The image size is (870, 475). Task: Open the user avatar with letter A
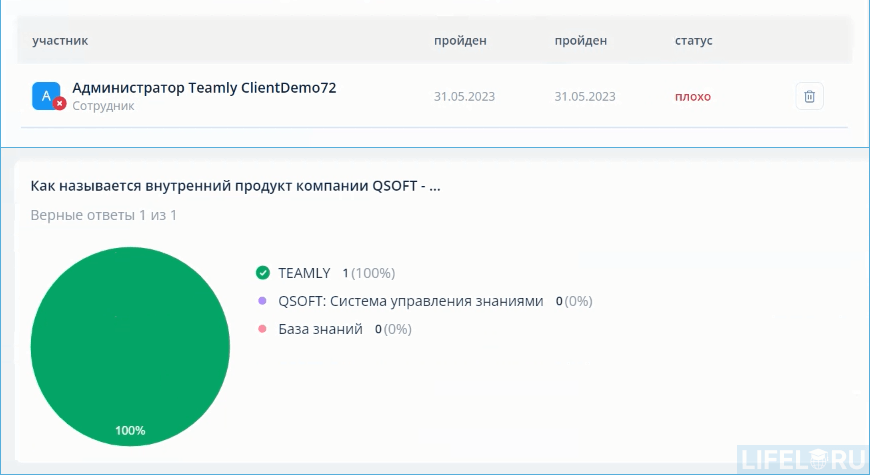[x=46, y=96]
